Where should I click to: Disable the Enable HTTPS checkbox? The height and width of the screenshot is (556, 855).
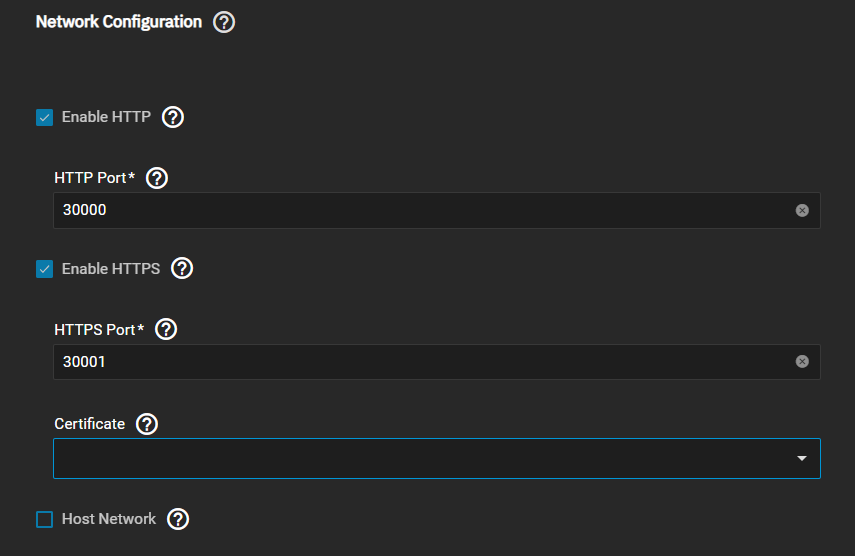(x=44, y=269)
